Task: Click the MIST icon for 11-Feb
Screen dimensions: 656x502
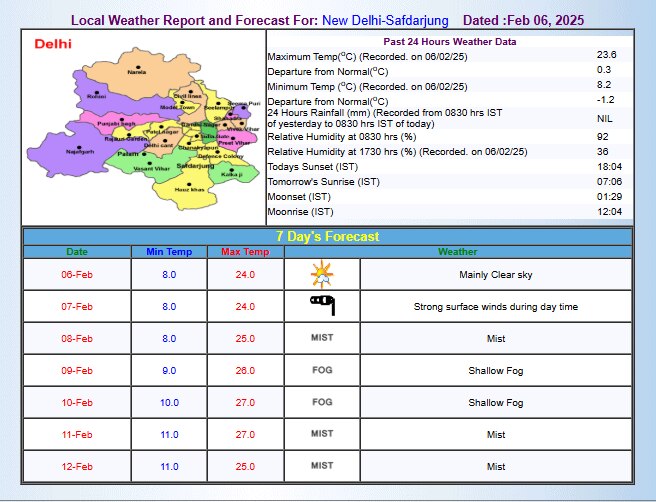Action: (321, 434)
